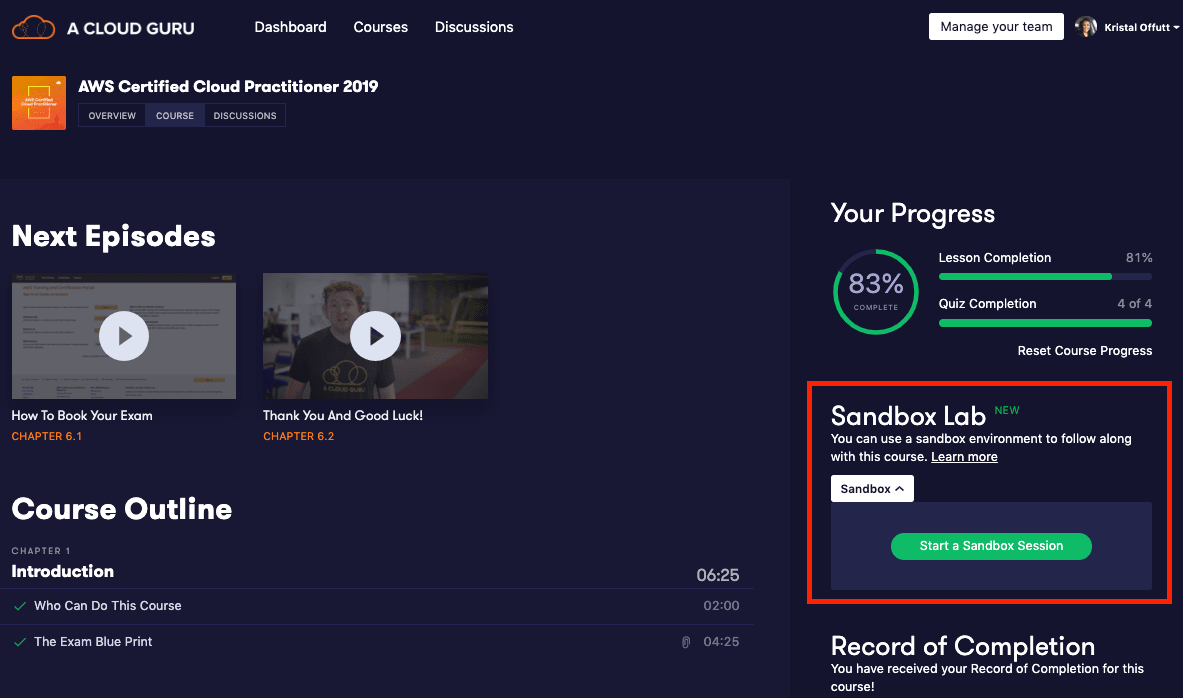Click the NEW badge beside Sandbox Lab
This screenshot has width=1183, height=698.
point(1006,410)
